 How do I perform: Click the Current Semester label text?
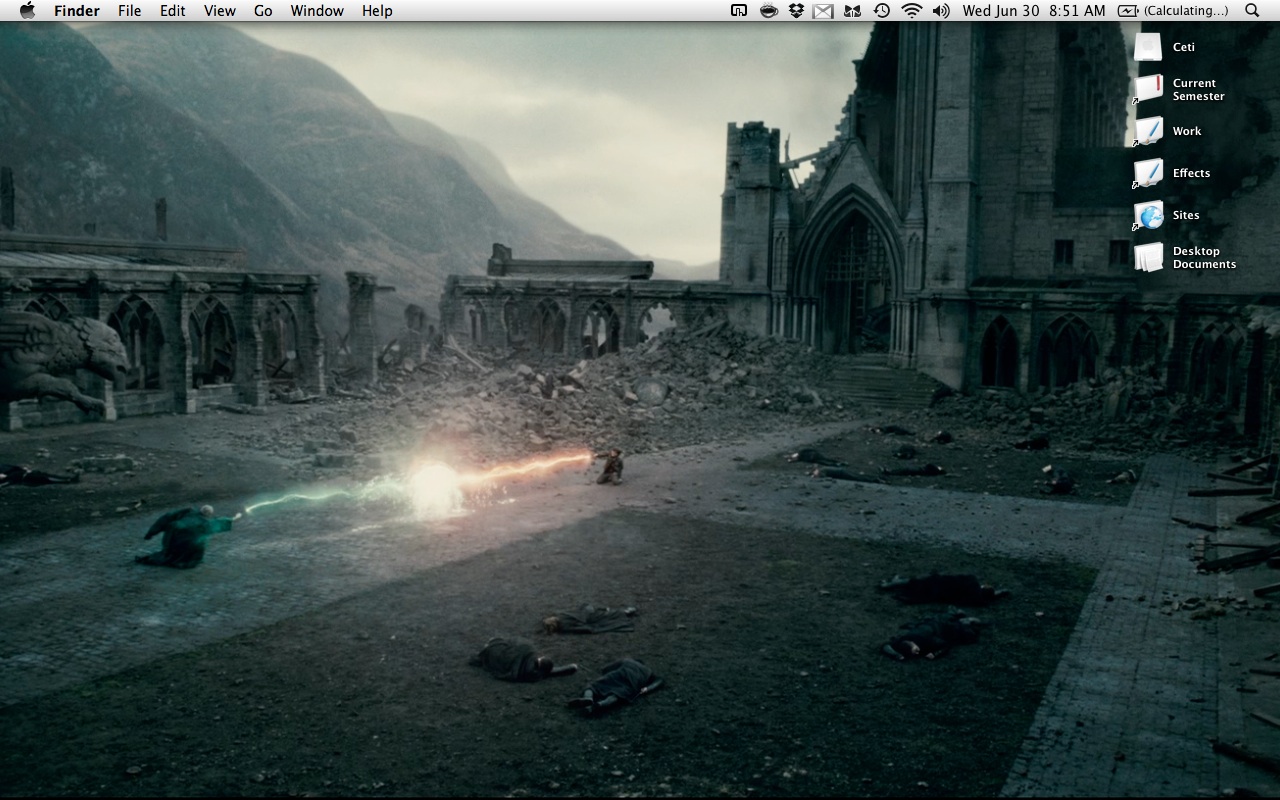1198,90
